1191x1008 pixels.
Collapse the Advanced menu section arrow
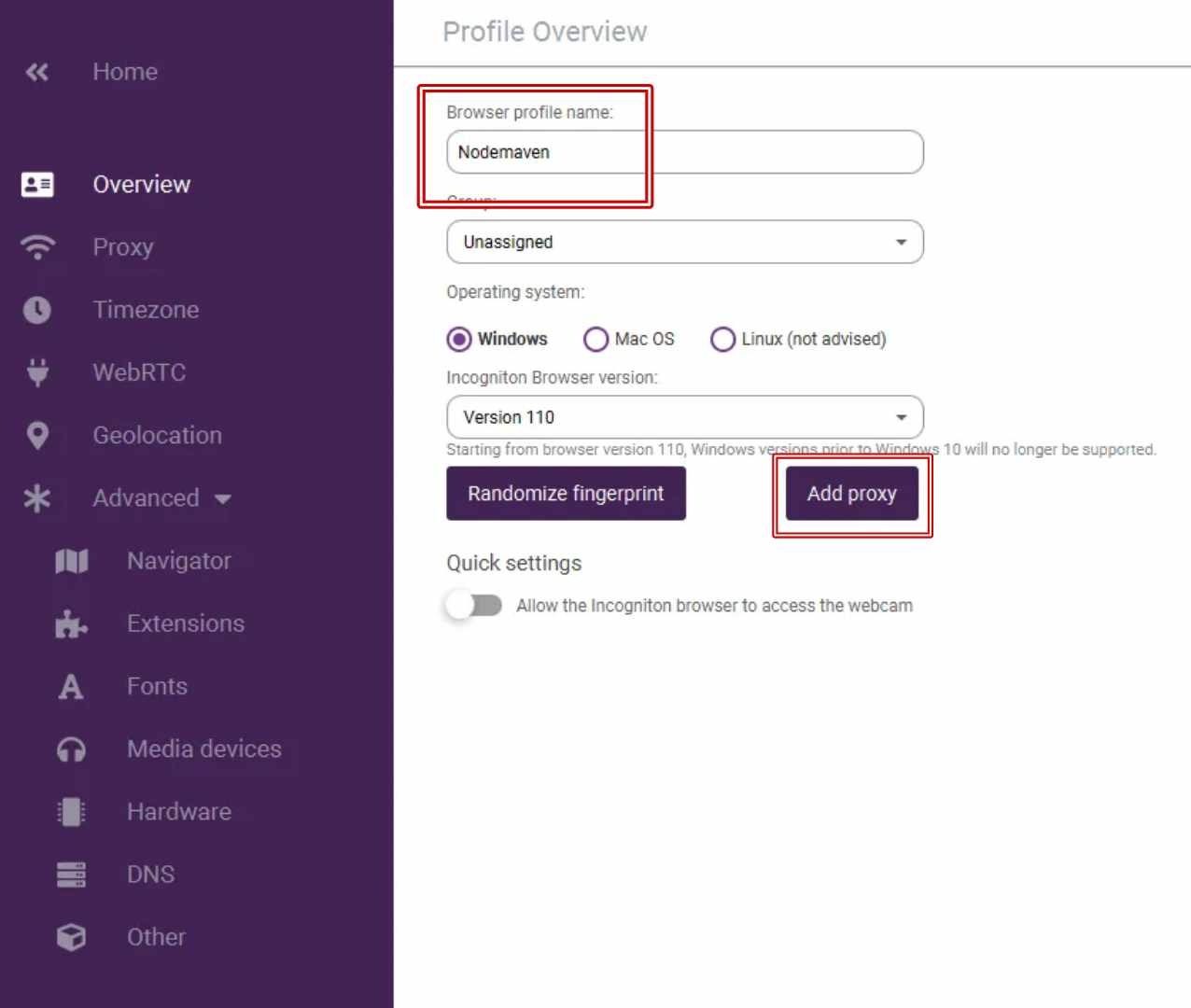223,498
